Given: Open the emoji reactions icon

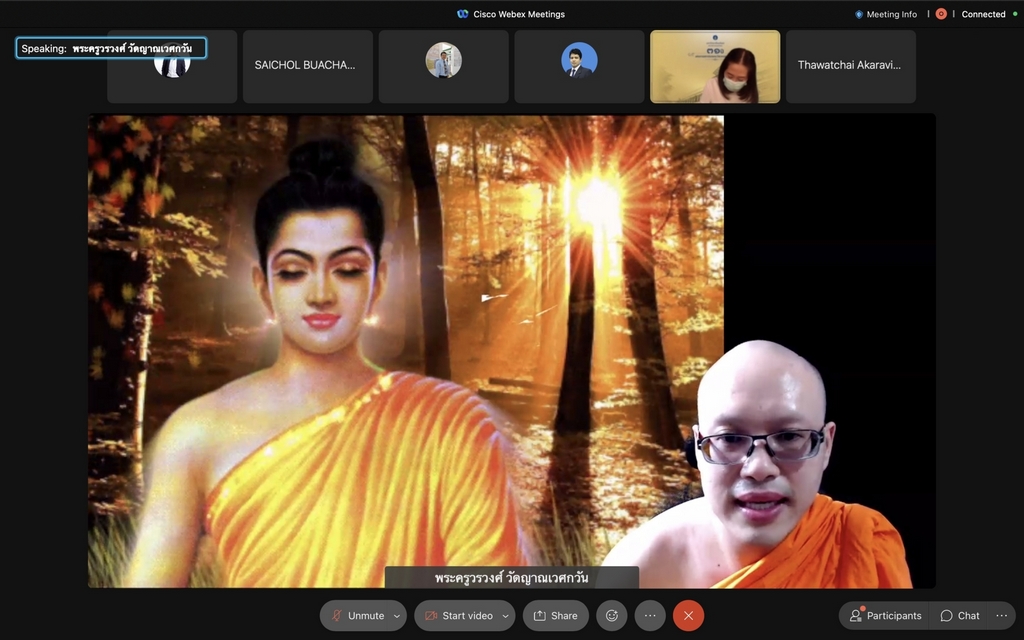Looking at the screenshot, I should click(x=612, y=616).
